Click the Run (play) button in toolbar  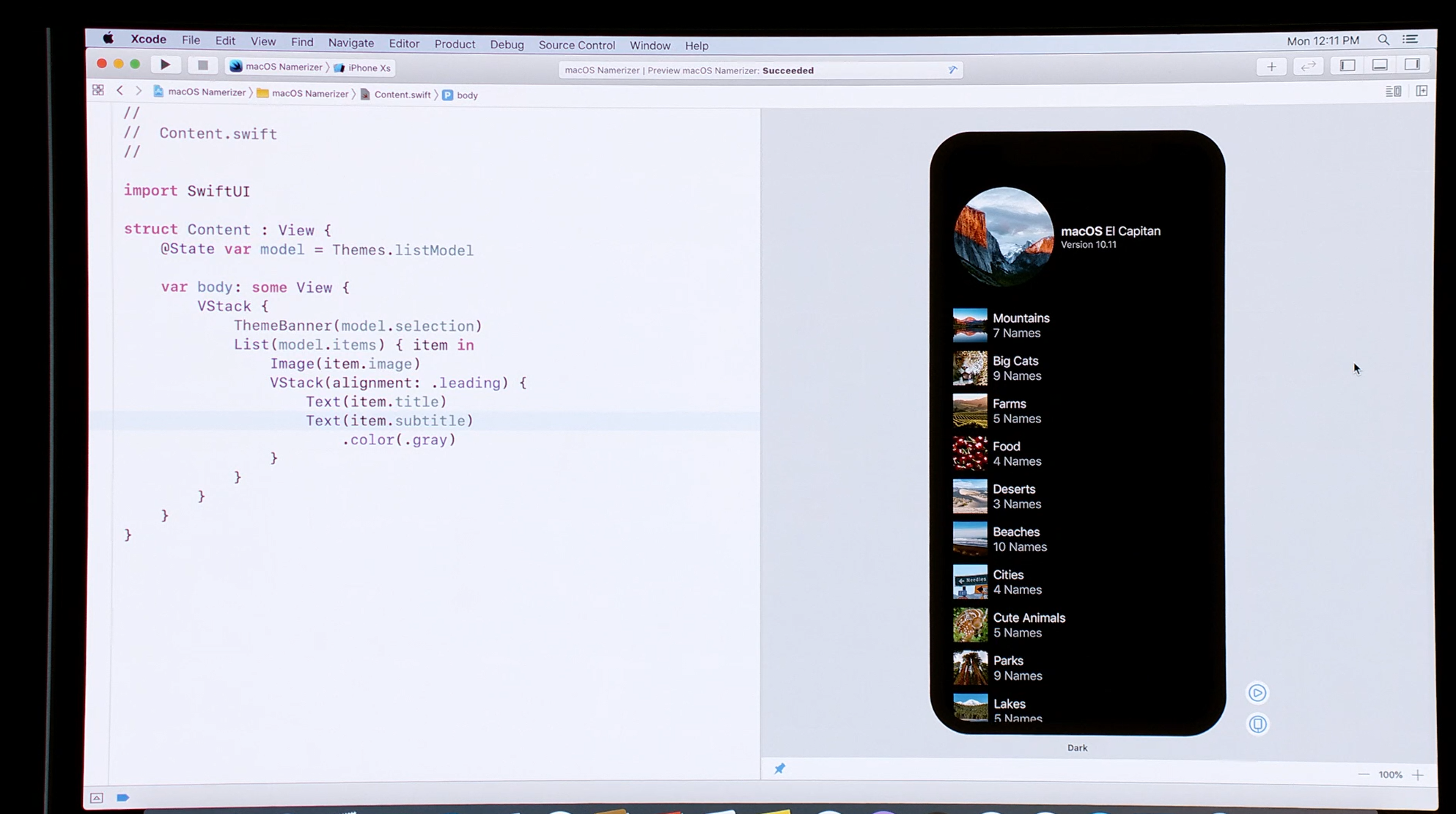tap(165, 65)
